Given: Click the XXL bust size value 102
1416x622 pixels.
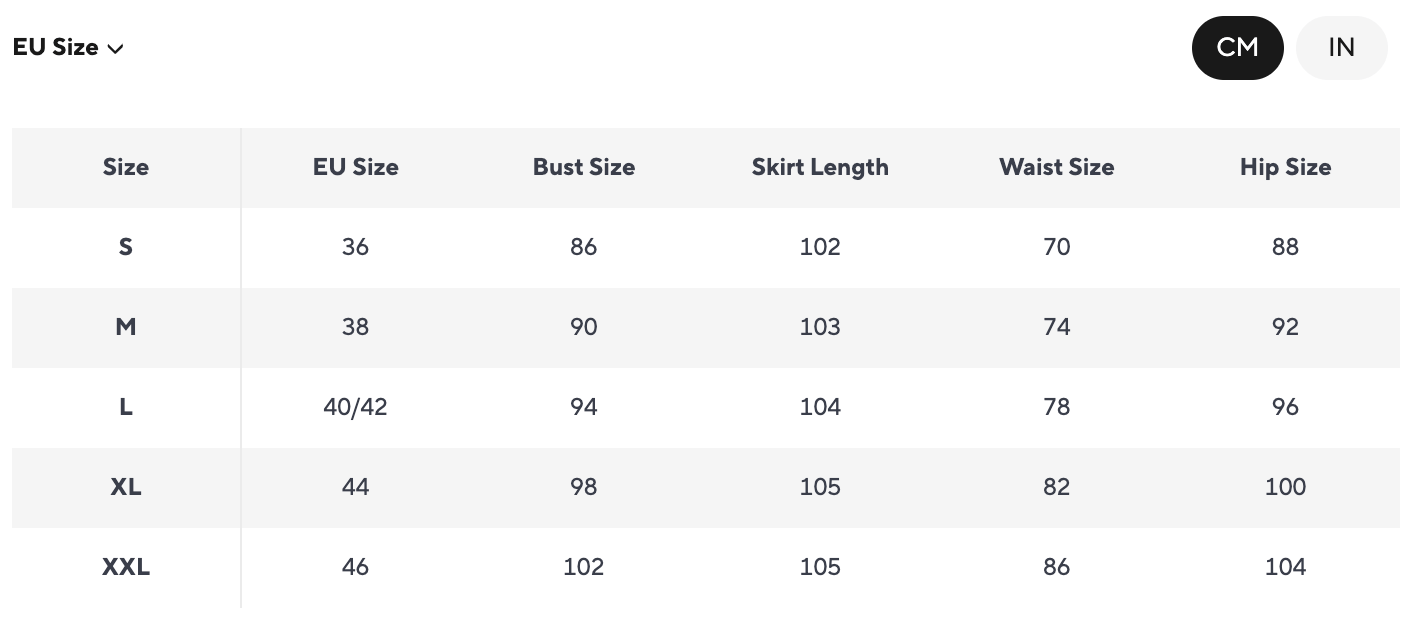Looking at the screenshot, I should point(584,567).
